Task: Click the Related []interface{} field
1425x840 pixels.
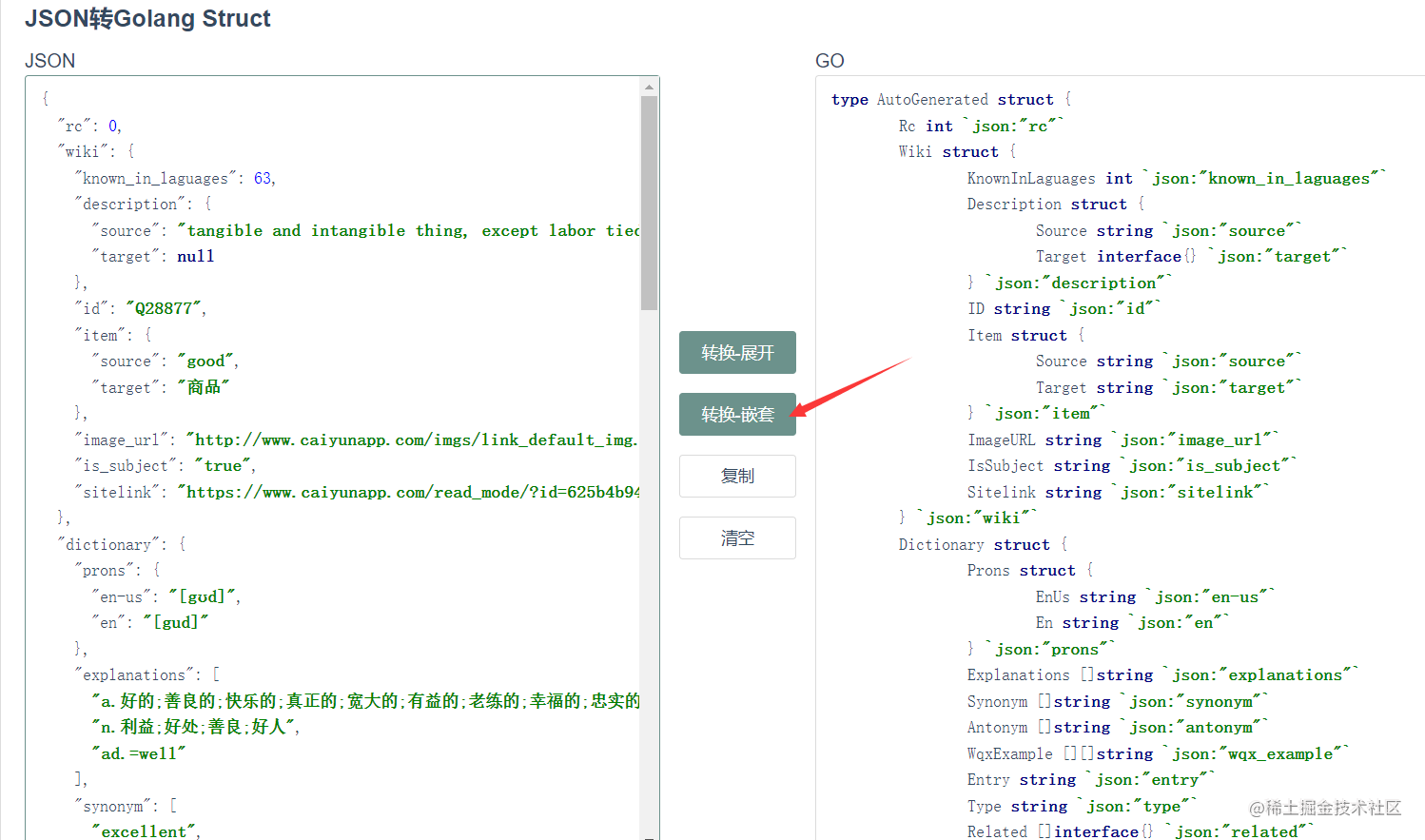Action: coord(1141,831)
